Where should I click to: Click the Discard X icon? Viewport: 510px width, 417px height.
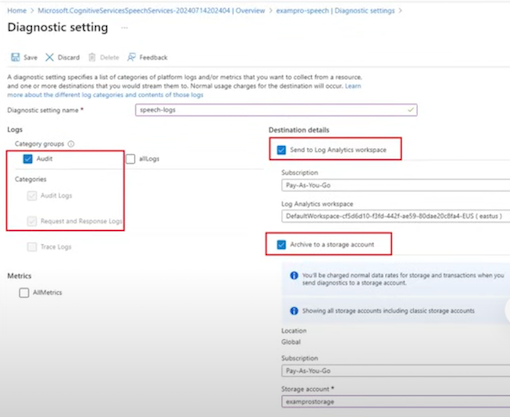click(49, 57)
